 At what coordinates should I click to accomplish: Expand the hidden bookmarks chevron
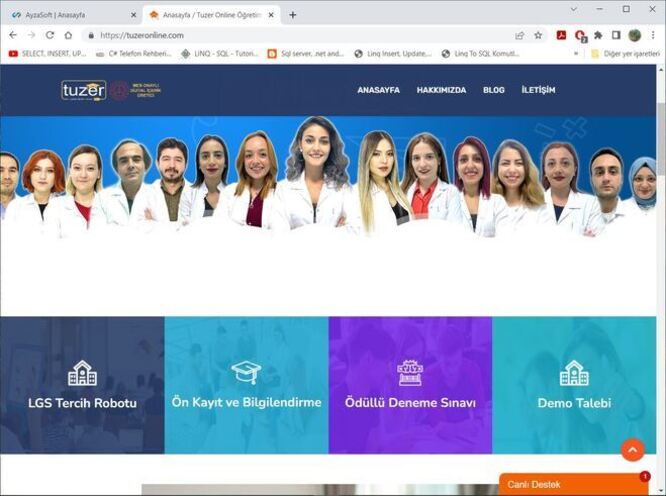point(575,54)
